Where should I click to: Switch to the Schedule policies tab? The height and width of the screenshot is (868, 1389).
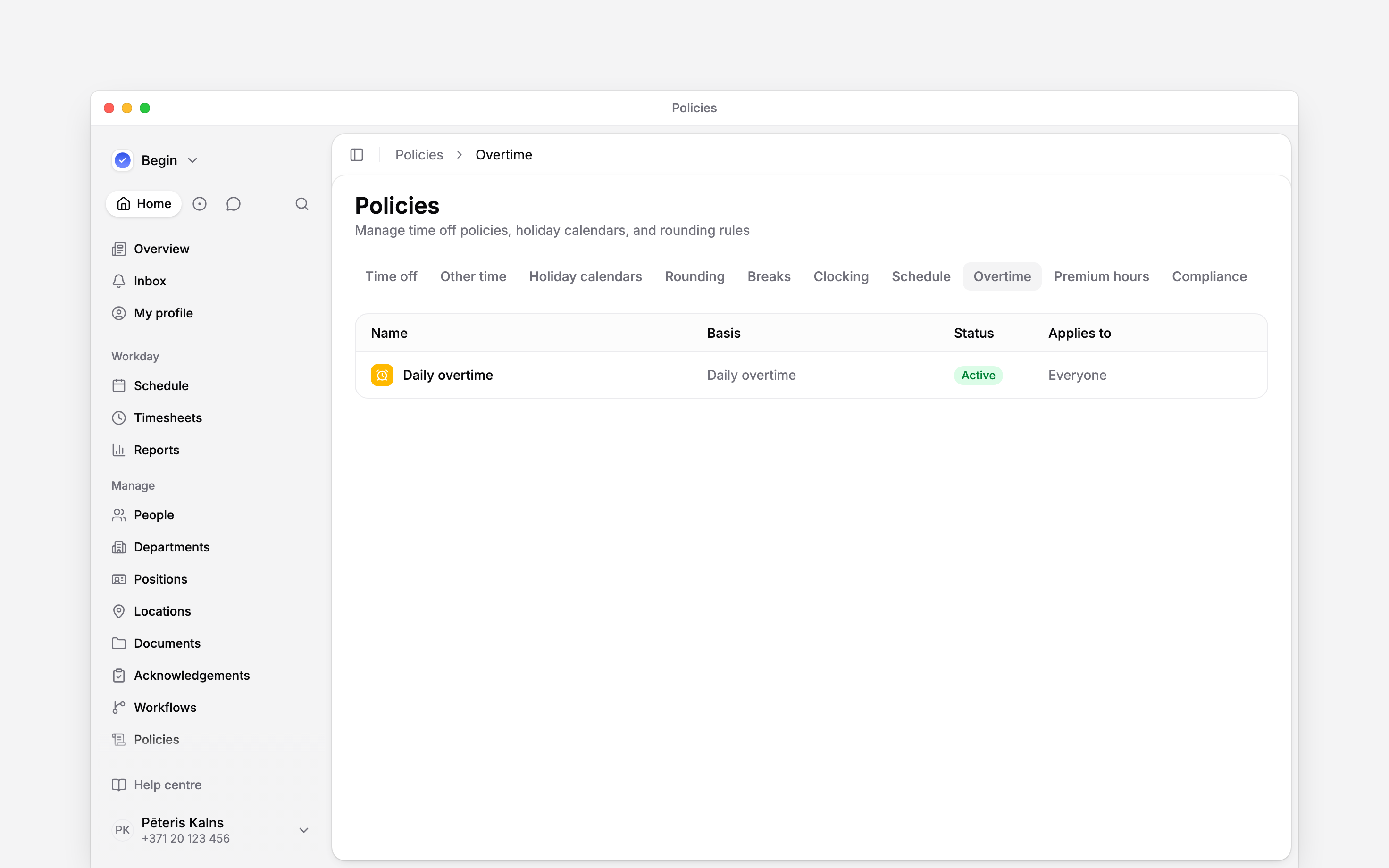click(x=920, y=277)
